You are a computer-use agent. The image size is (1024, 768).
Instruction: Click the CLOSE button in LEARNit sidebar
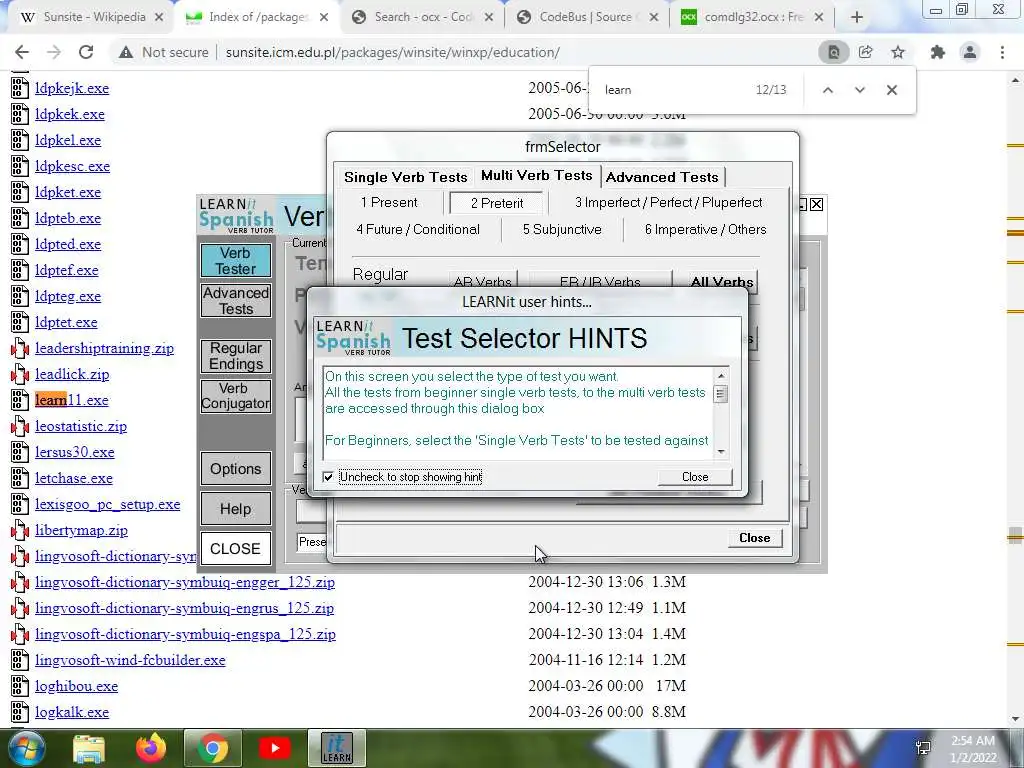[x=236, y=549]
